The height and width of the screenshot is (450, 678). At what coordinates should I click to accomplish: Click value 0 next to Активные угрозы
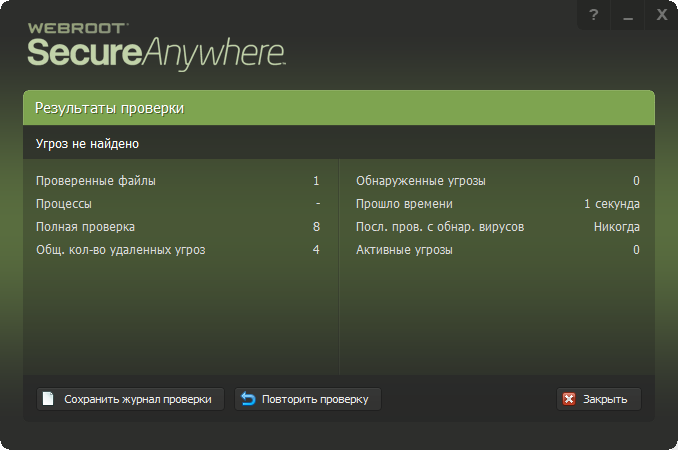(636, 249)
